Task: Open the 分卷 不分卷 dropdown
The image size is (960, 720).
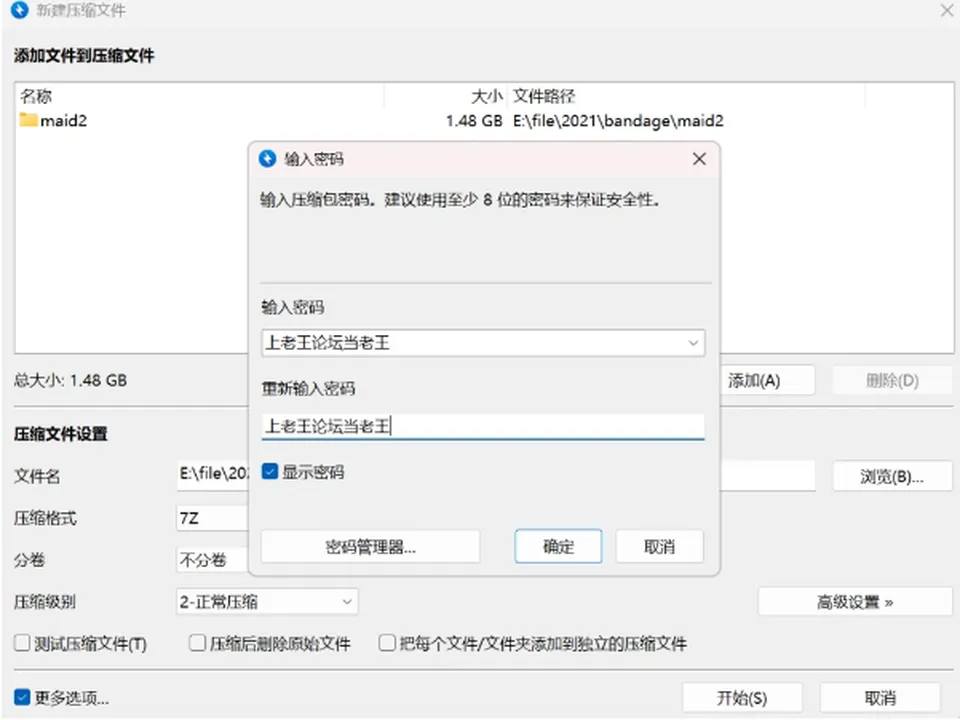Action: (x=212, y=560)
